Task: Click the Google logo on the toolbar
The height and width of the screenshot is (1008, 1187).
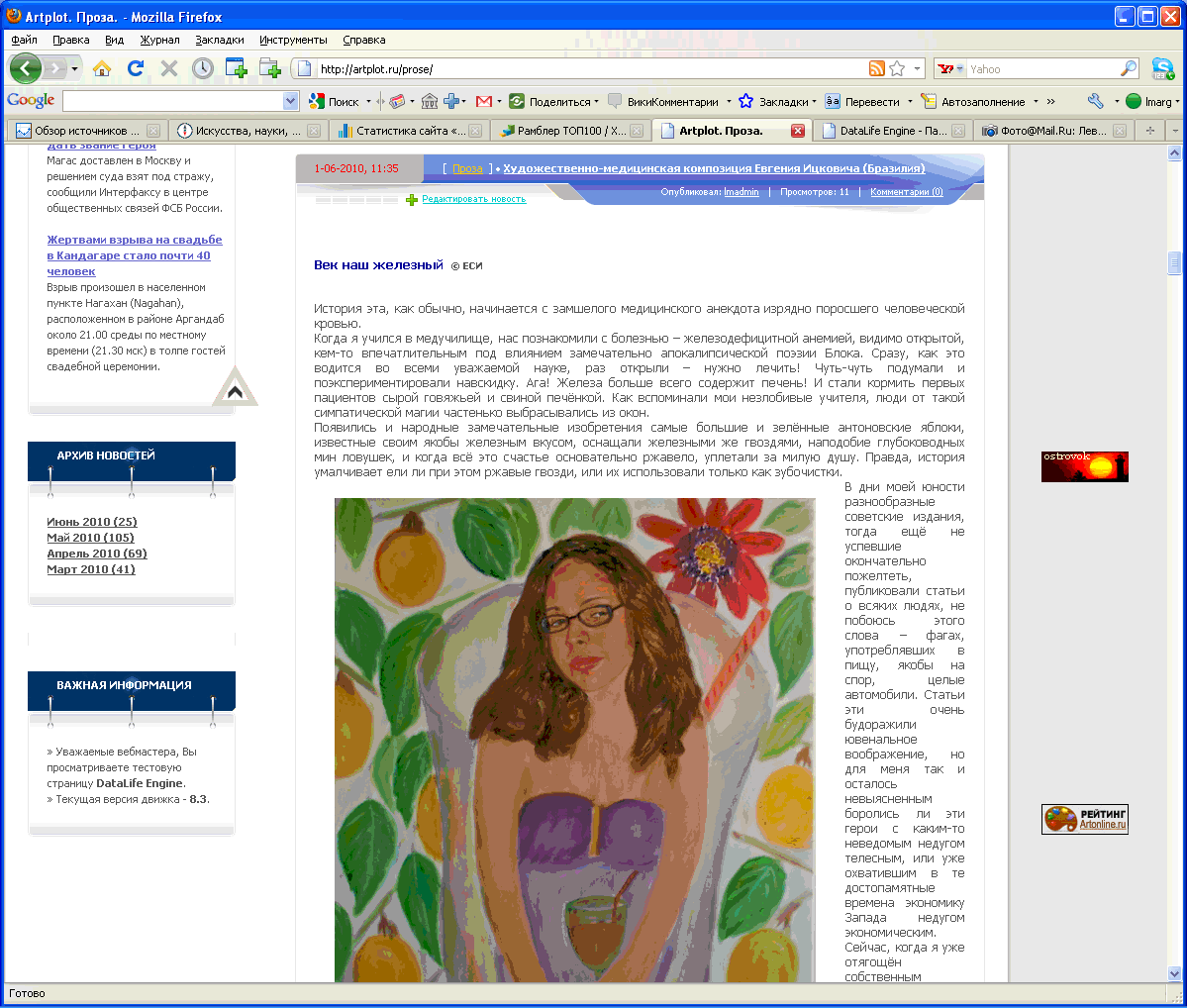Action: tap(31, 101)
